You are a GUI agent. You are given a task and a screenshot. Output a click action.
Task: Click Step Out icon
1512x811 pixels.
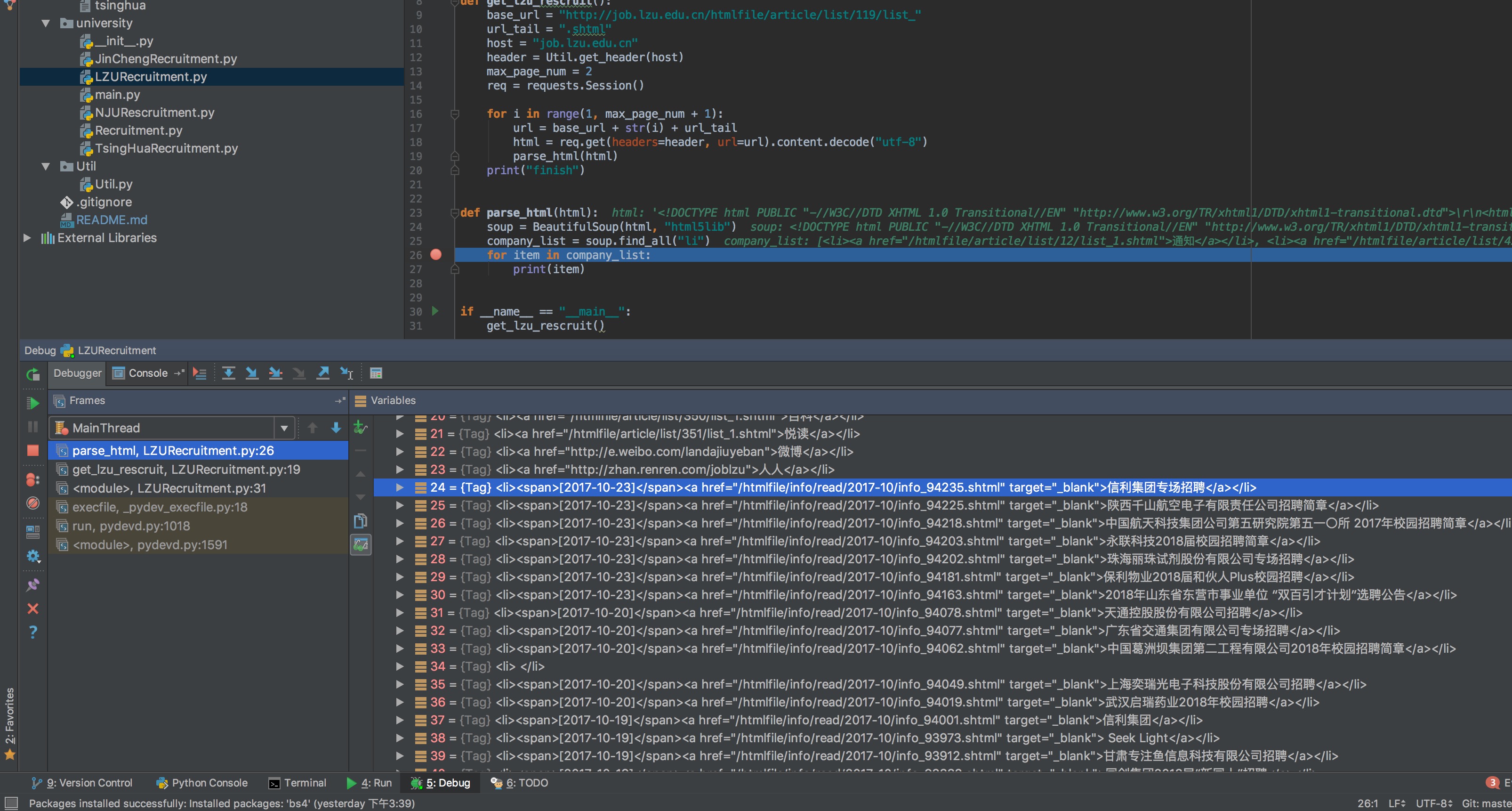pos(323,373)
